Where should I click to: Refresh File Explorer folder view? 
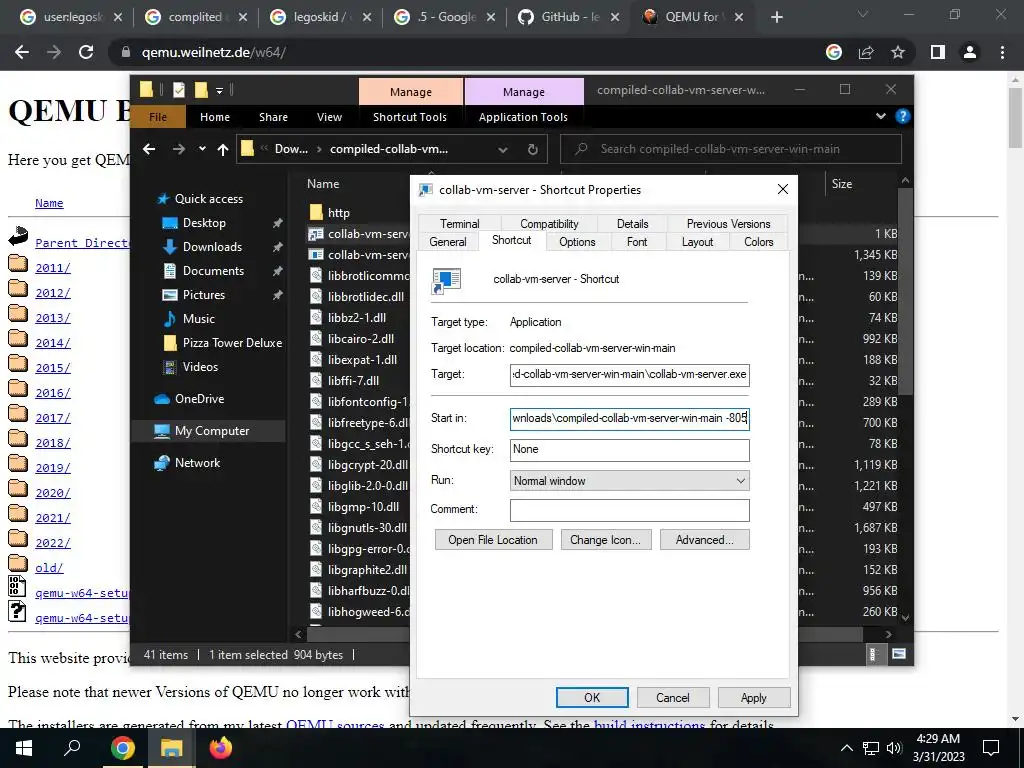pyautogui.click(x=533, y=150)
